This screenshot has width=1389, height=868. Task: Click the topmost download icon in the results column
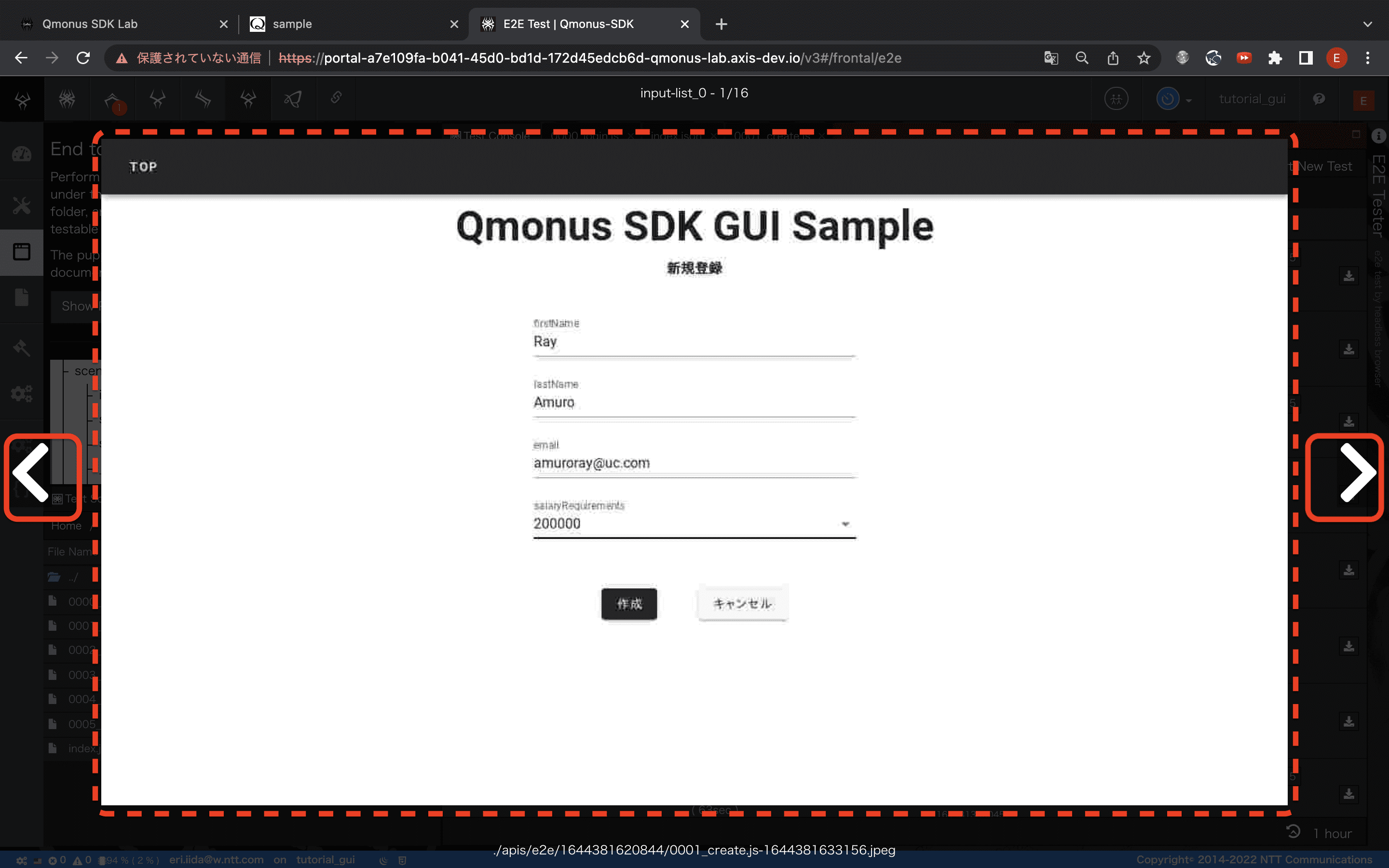1349,276
